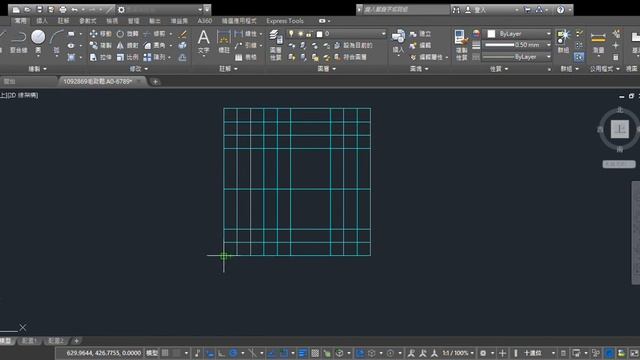The image size is (640, 360).
Task: Open the Insert (插入) ribbon tab
Action: click(42, 20)
